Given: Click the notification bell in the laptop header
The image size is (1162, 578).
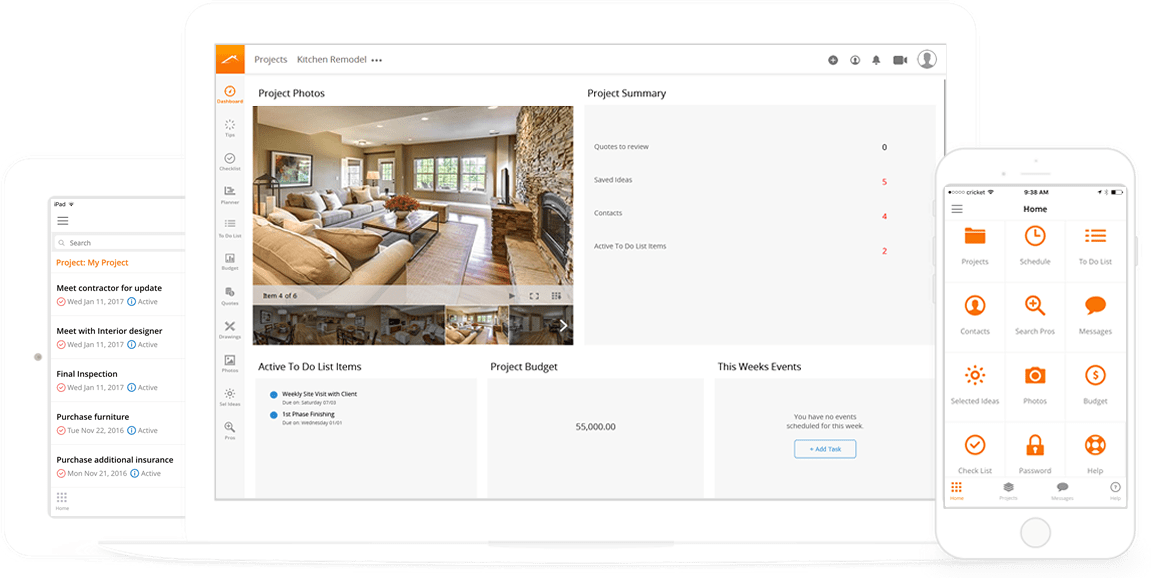Looking at the screenshot, I should tap(876, 60).
